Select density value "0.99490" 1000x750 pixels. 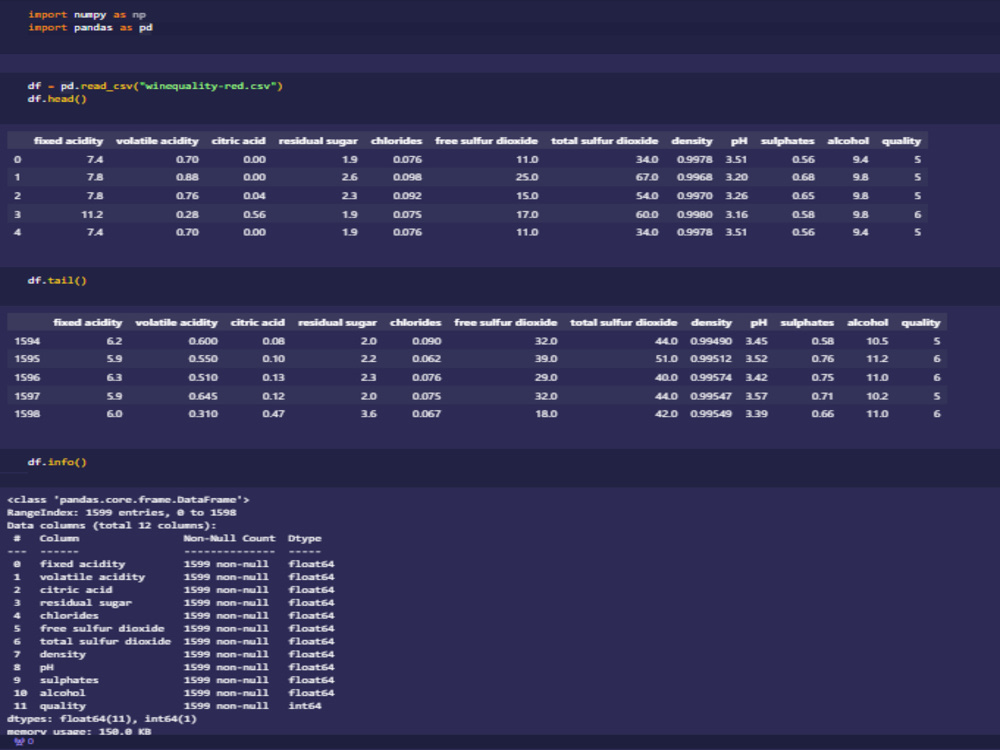point(711,341)
